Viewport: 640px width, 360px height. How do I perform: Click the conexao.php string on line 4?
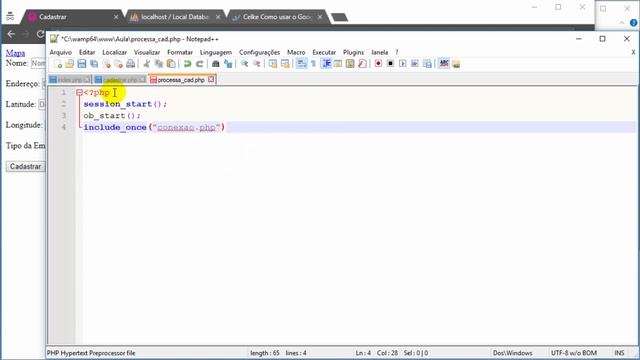(187, 127)
